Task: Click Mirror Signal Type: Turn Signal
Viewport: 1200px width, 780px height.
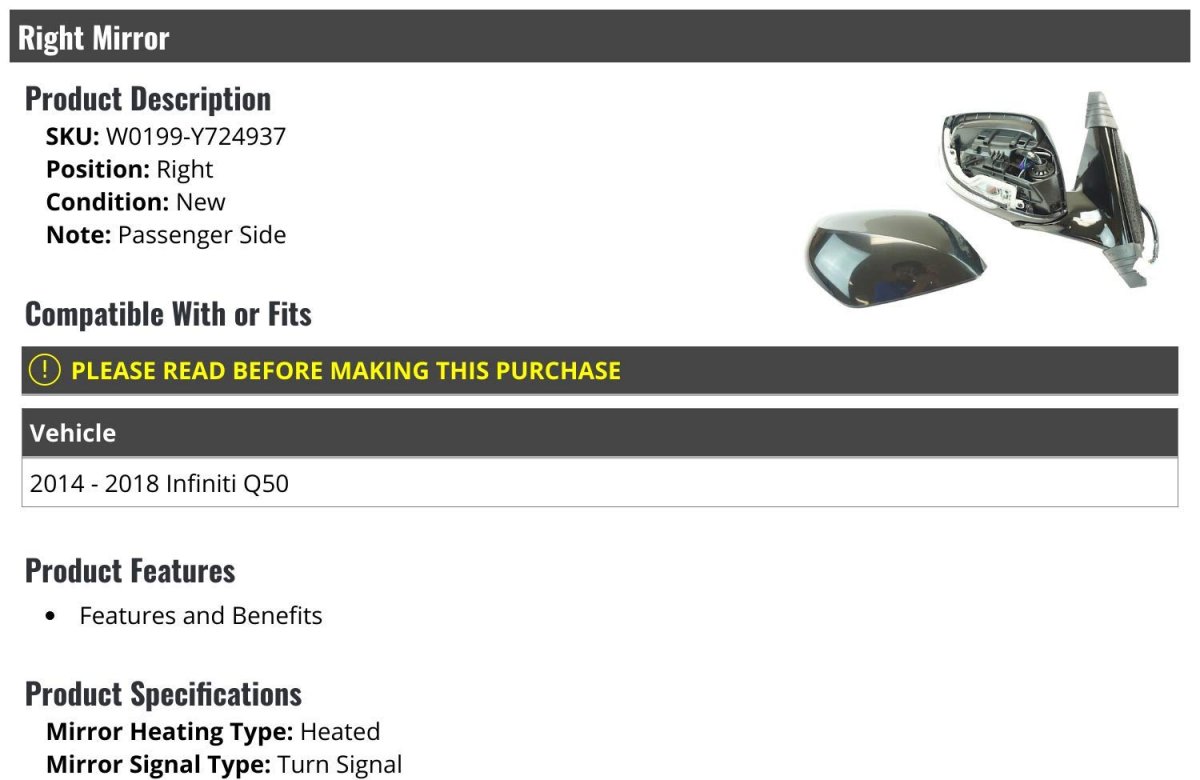Action: (x=224, y=765)
